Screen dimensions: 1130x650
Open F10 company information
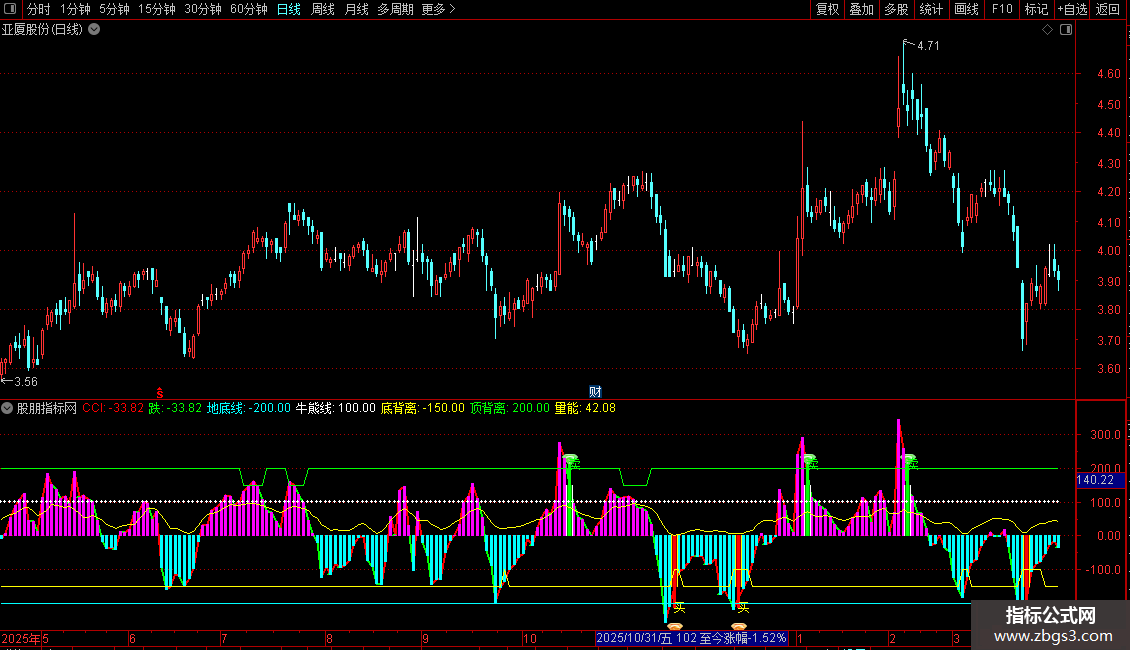point(1002,9)
